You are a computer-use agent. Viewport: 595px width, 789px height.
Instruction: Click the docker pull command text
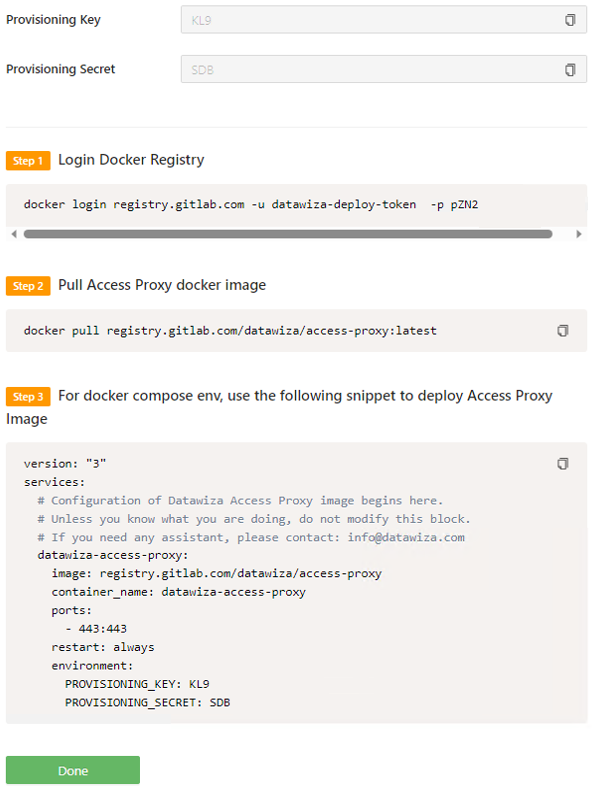(230, 331)
